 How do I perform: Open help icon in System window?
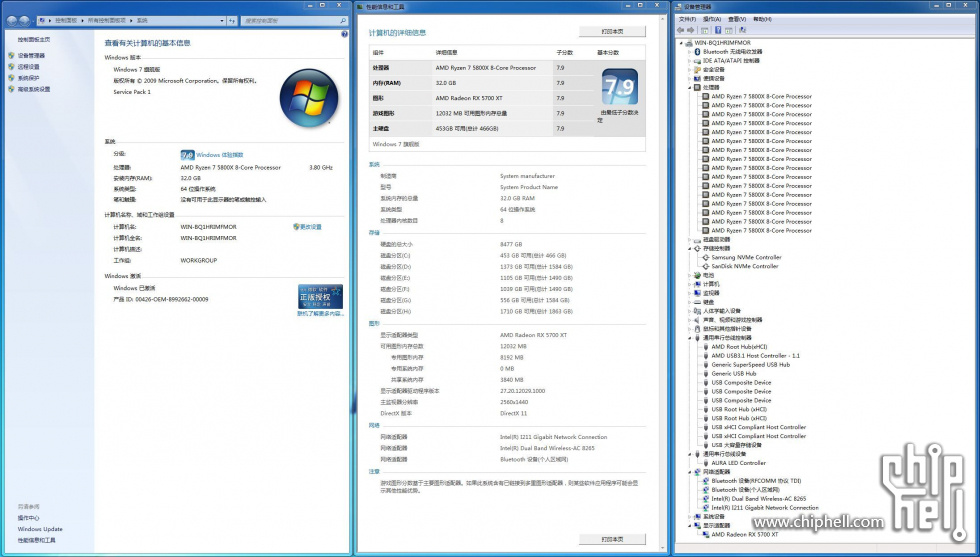tap(344, 34)
